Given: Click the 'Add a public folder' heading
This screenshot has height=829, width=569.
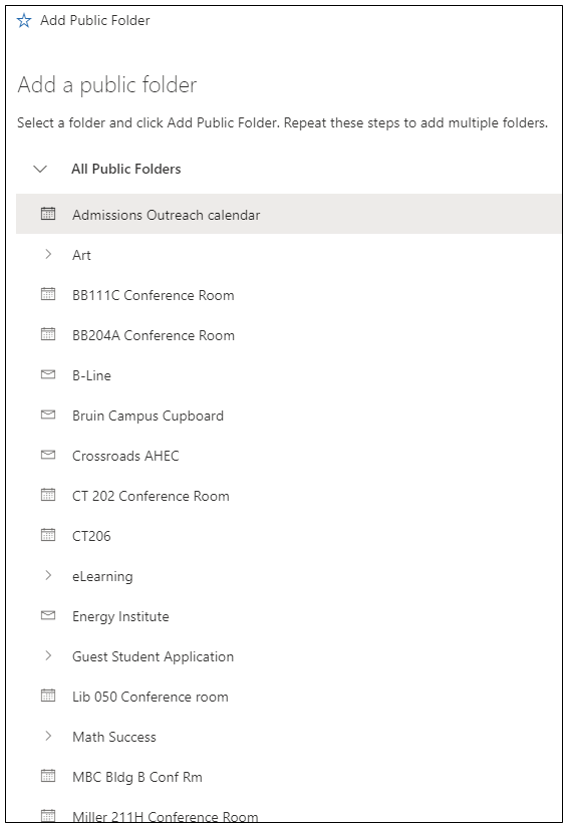Looking at the screenshot, I should click(x=107, y=85).
